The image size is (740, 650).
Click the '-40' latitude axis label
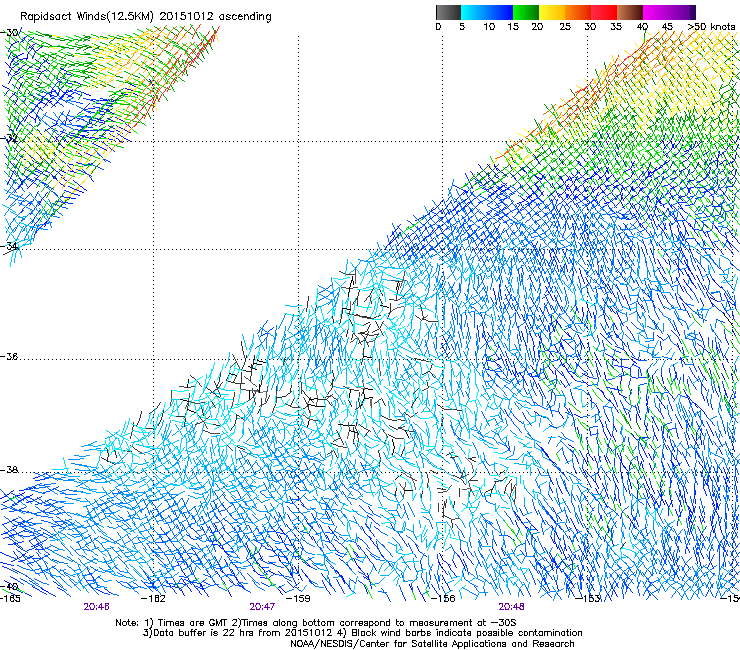tap(9, 586)
